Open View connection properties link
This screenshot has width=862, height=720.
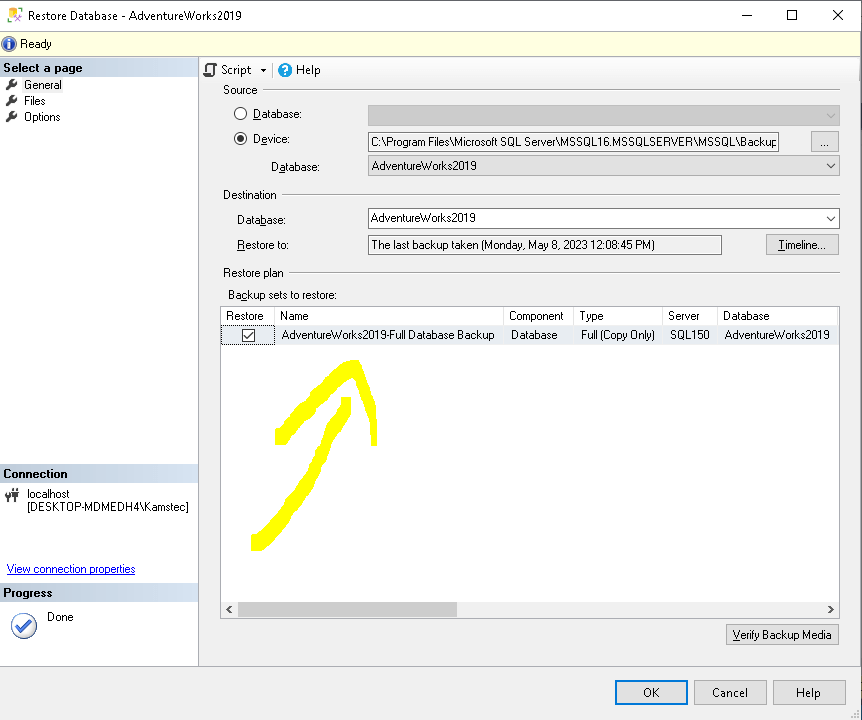tap(71, 569)
